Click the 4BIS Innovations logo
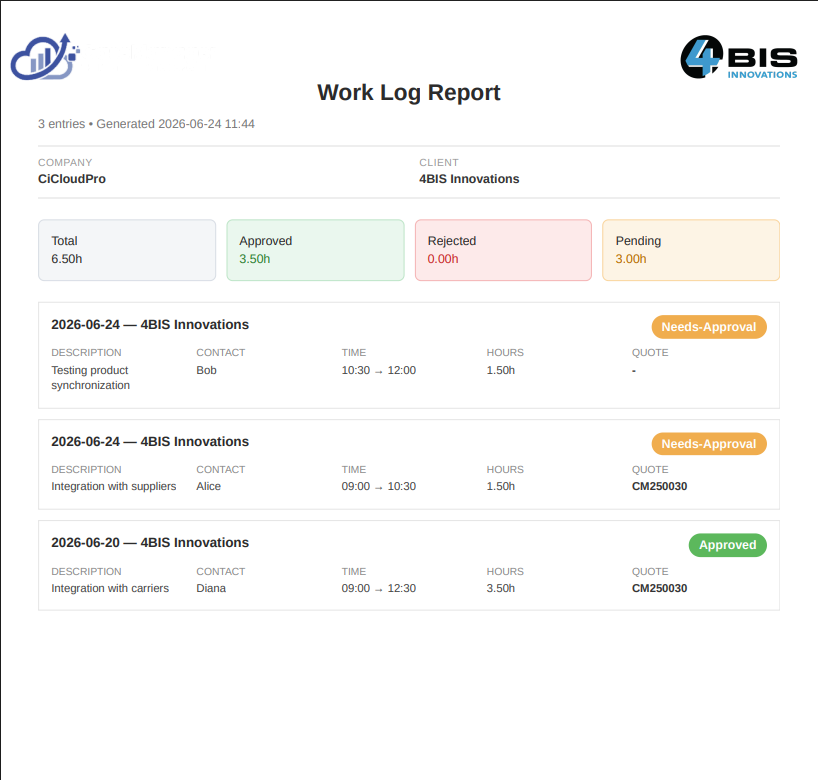Image resolution: width=818 pixels, height=780 pixels. (x=739, y=57)
